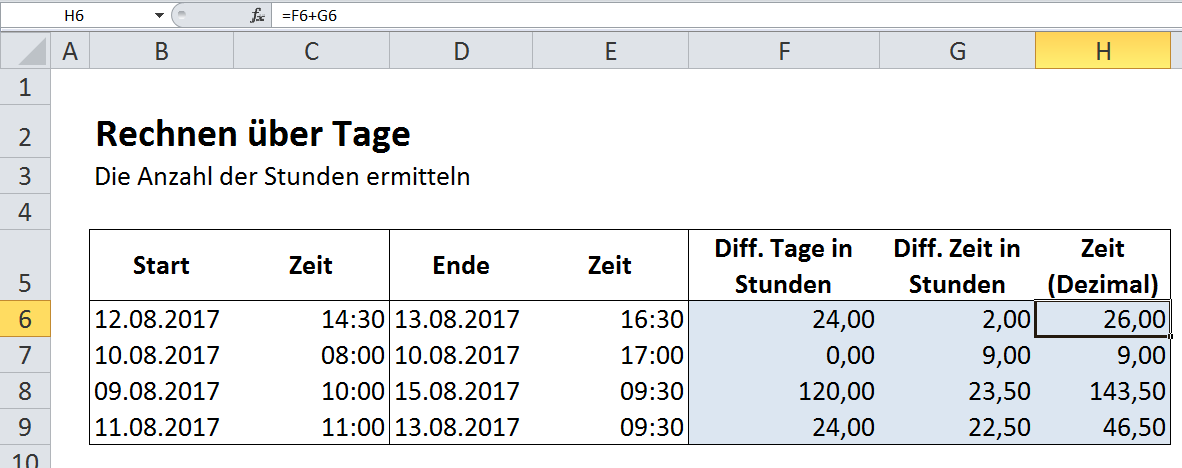Select cell containing 120,00

point(784,391)
